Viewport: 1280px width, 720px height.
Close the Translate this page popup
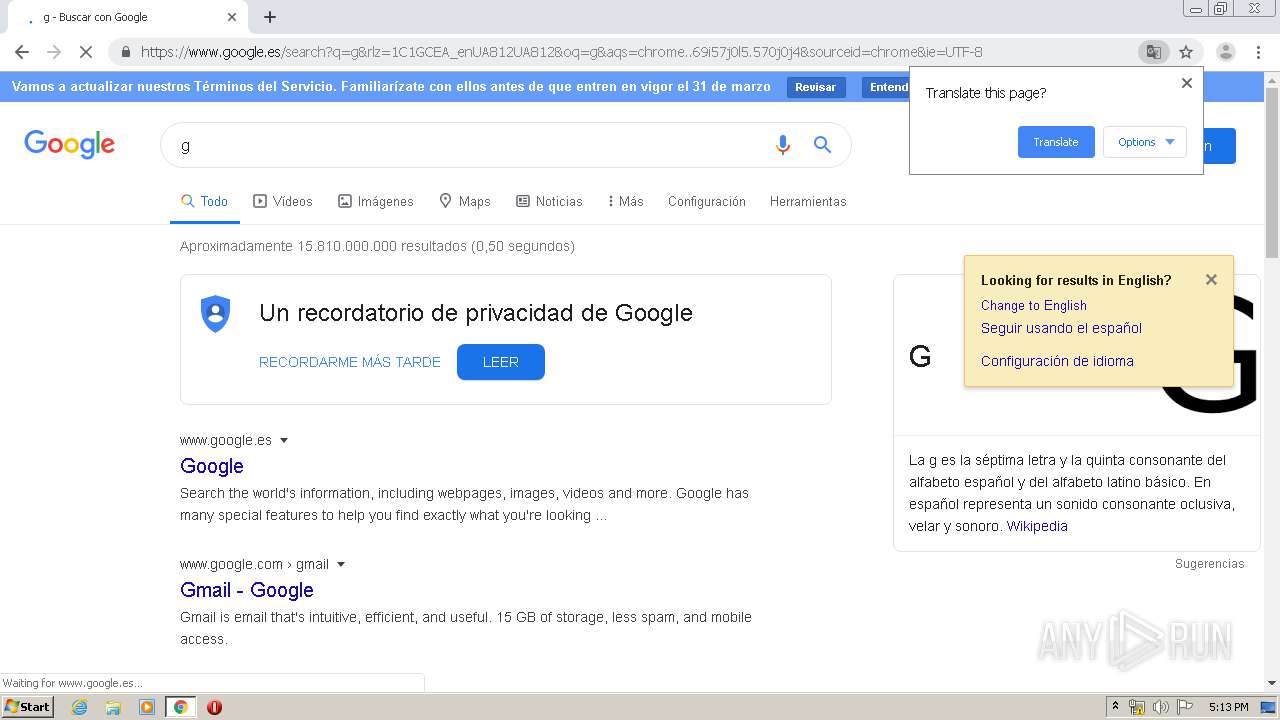tap(1187, 83)
